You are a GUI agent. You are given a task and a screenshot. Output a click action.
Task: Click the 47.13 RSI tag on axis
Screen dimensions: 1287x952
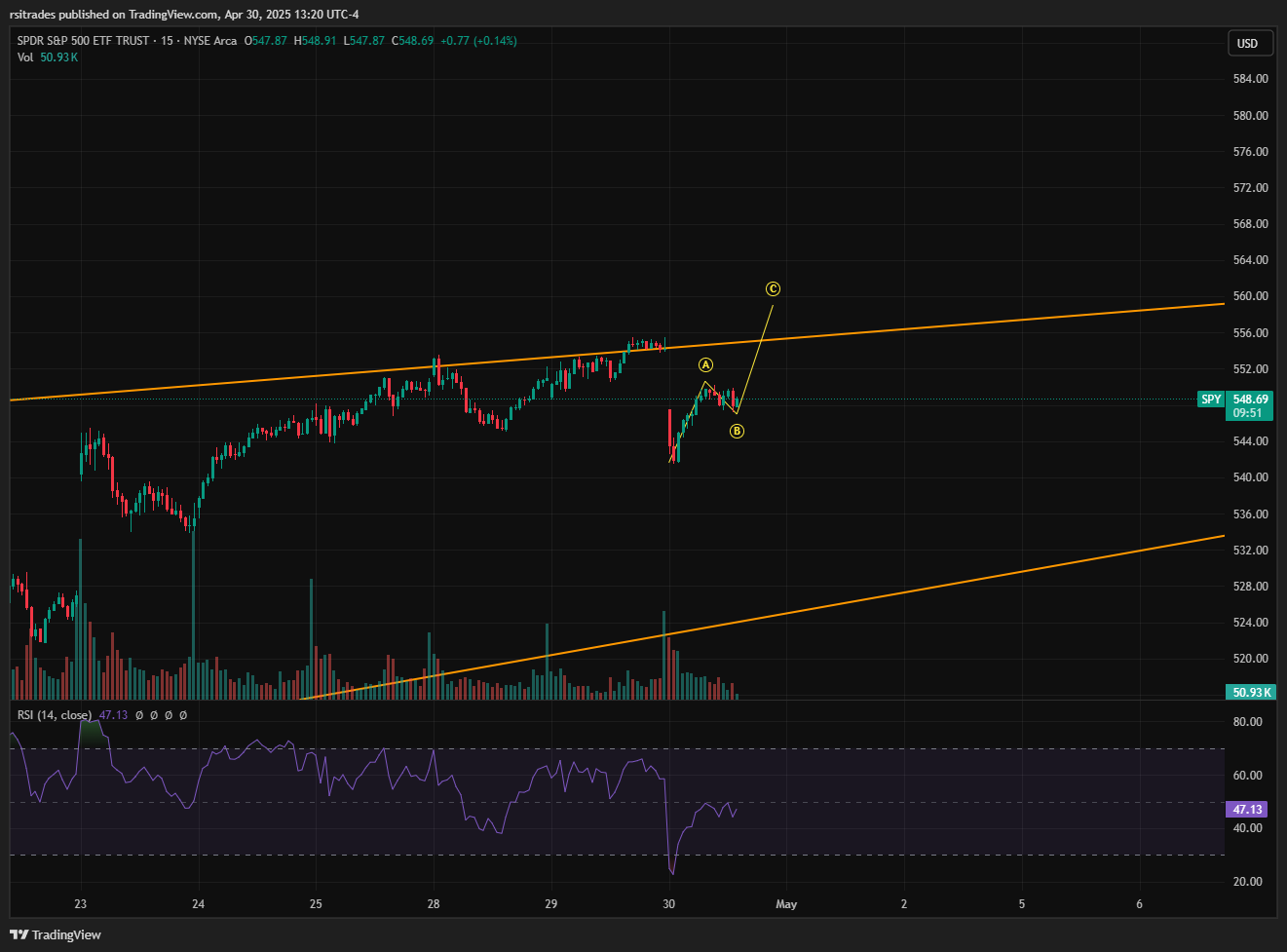pyautogui.click(x=1248, y=810)
